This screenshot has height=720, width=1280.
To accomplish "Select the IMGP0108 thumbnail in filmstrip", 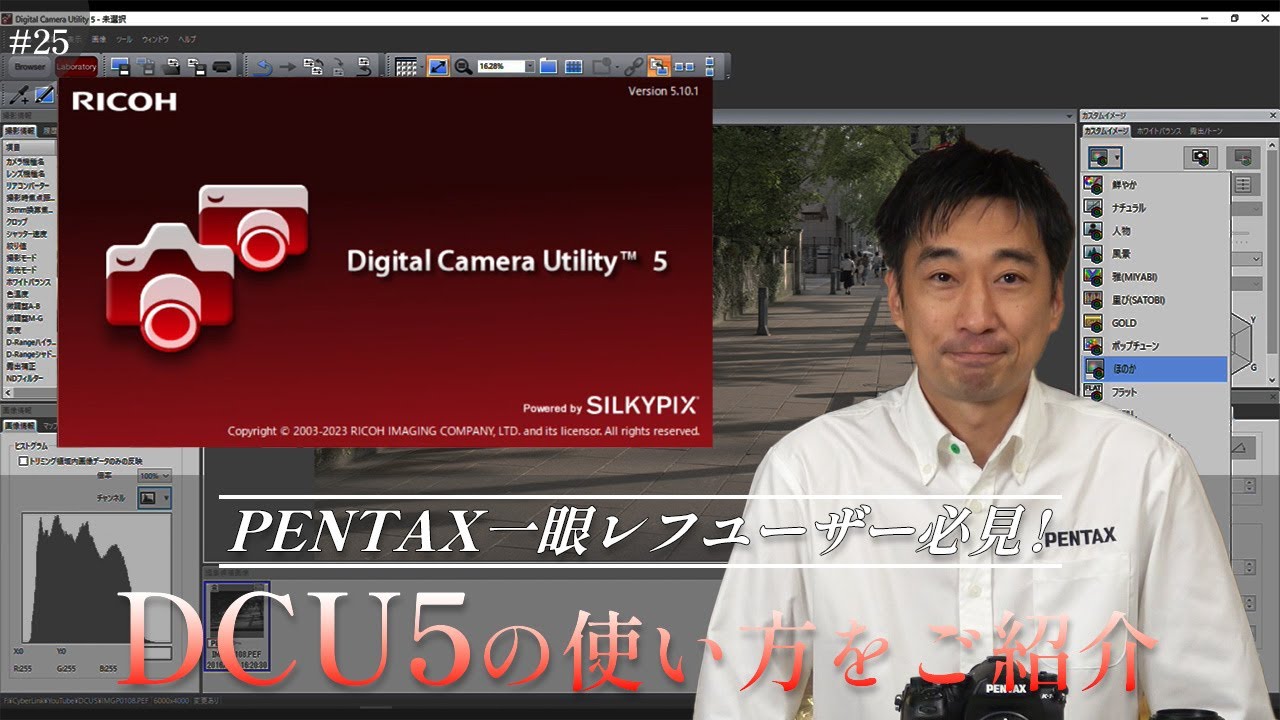I will click(x=237, y=627).
